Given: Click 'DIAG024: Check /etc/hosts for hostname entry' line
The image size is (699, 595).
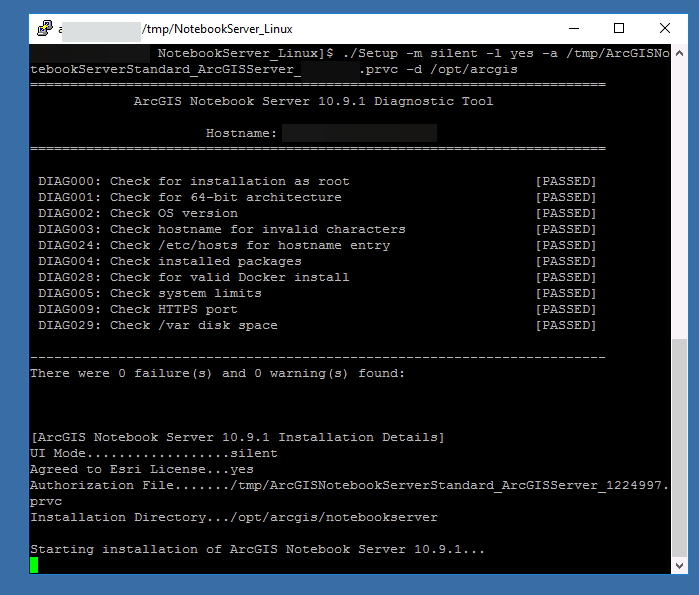Looking at the screenshot, I should tap(214, 246).
